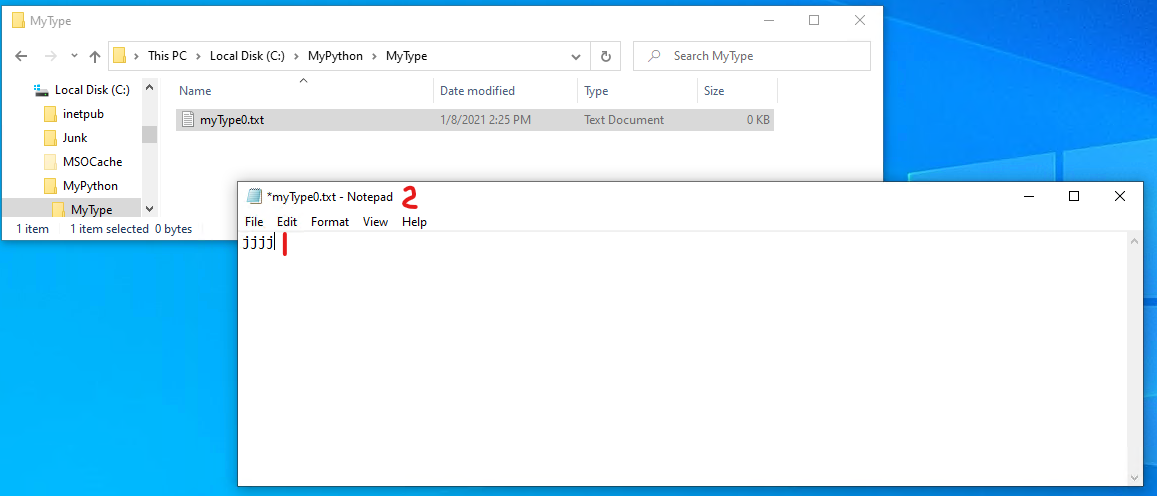Open Notepad's Edit menu
Viewport: 1157px width, 496px height.
coord(287,222)
